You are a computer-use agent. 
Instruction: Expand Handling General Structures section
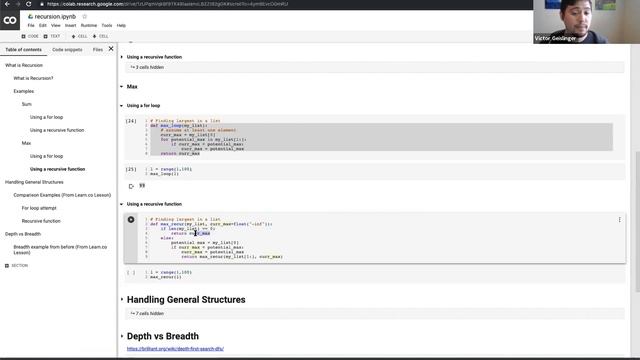coord(122,300)
